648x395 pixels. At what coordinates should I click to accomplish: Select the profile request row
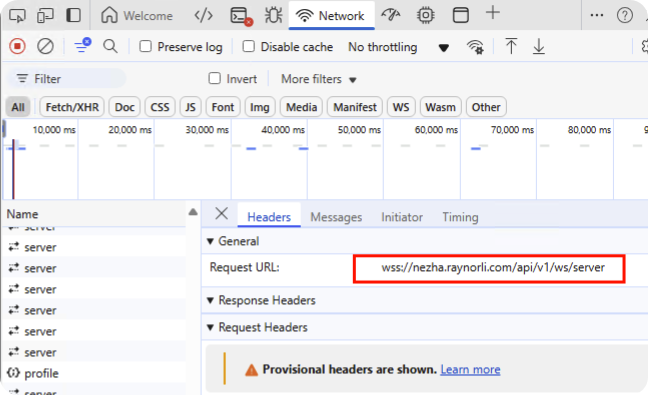click(94, 373)
